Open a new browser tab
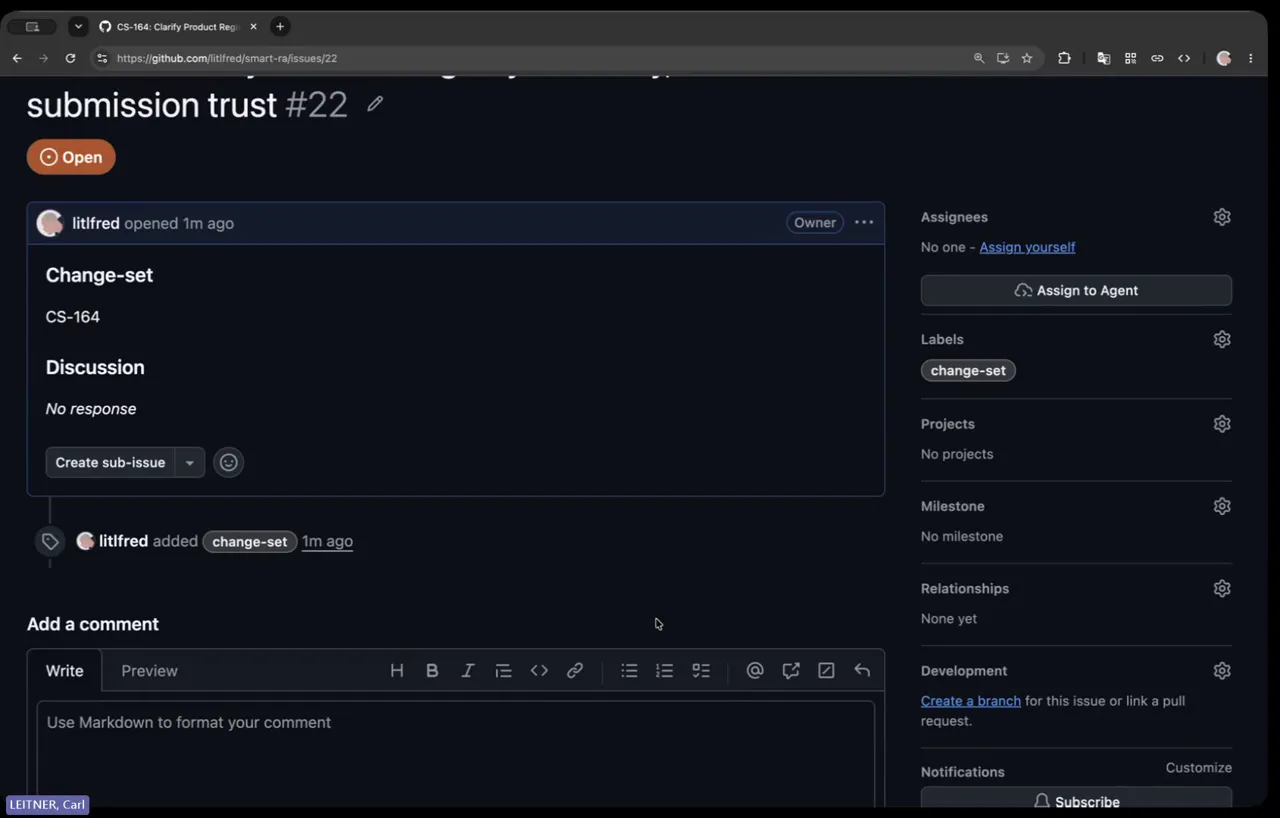 click(280, 26)
